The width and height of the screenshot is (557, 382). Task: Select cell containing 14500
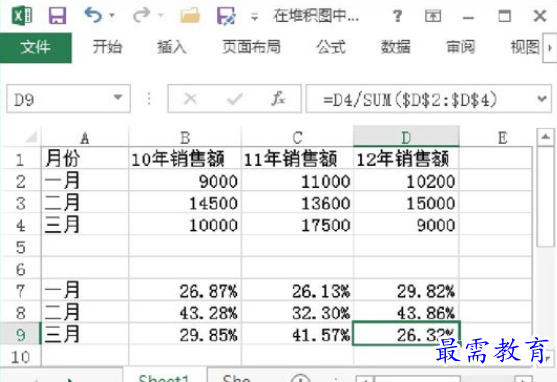point(185,203)
